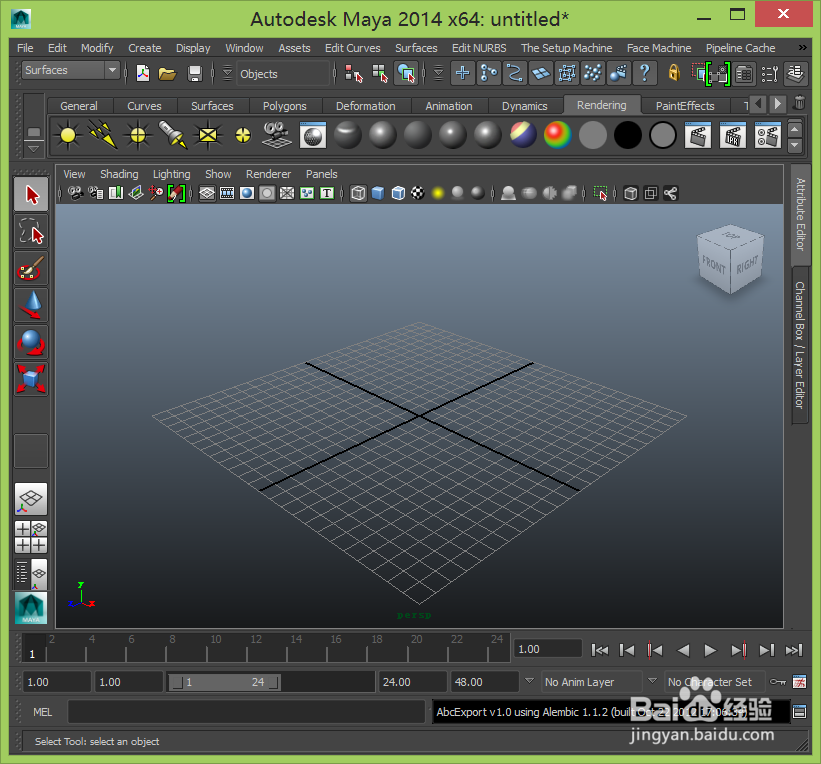
Task: Go to start of playback range
Action: (600, 650)
